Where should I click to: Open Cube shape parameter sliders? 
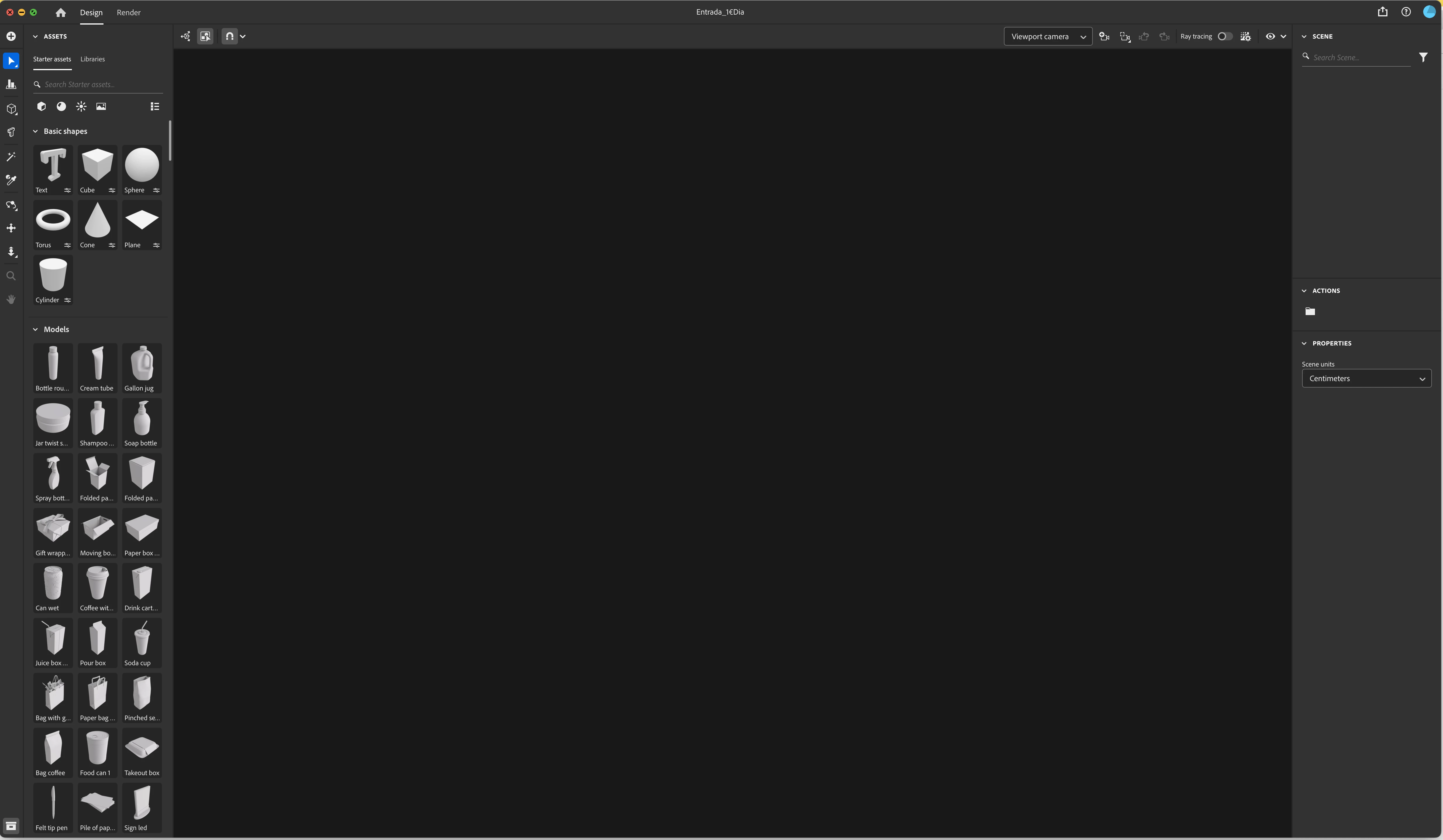click(x=112, y=190)
